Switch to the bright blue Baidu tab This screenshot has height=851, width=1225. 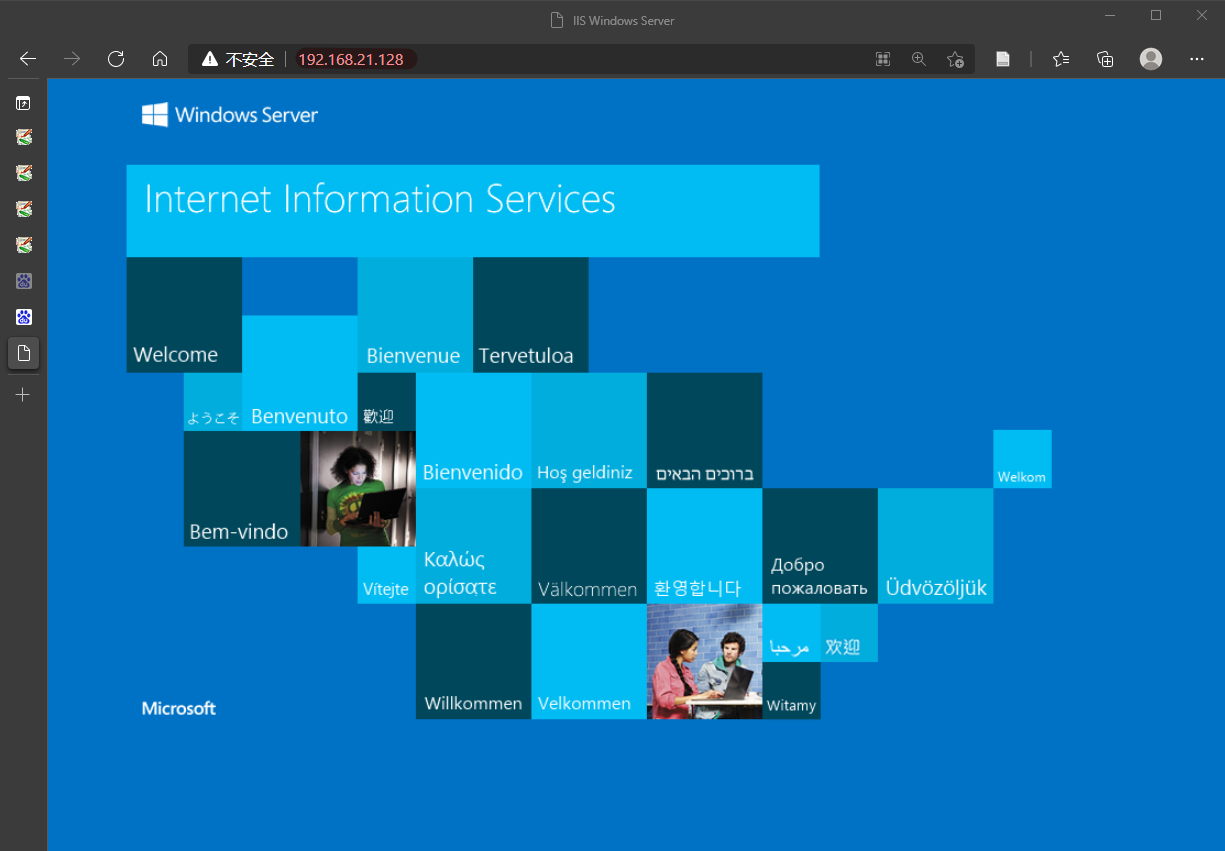24,317
